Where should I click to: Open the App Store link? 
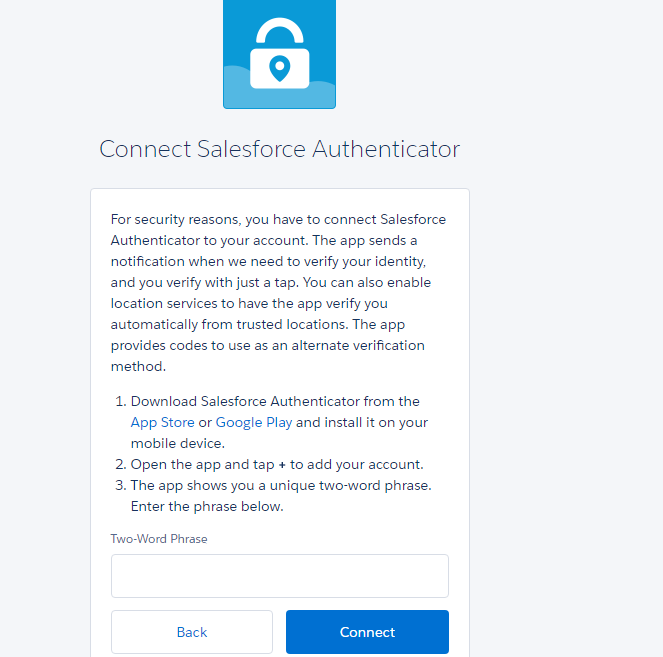tap(162, 422)
